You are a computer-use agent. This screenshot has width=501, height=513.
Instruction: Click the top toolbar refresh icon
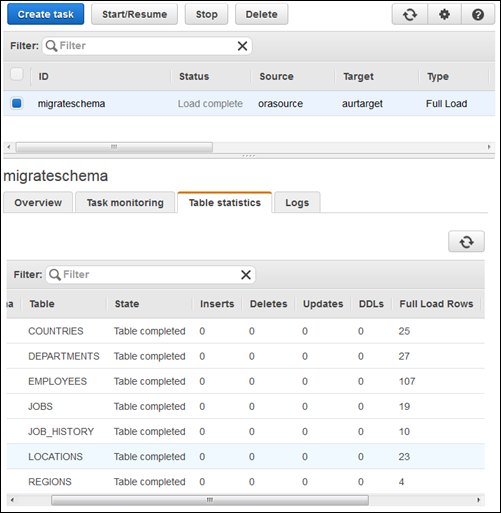pyautogui.click(x=410, y=15)
